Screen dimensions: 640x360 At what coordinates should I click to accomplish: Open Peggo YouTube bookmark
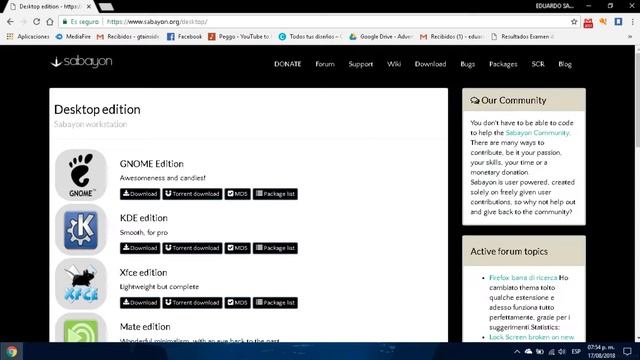coord(239,36)
